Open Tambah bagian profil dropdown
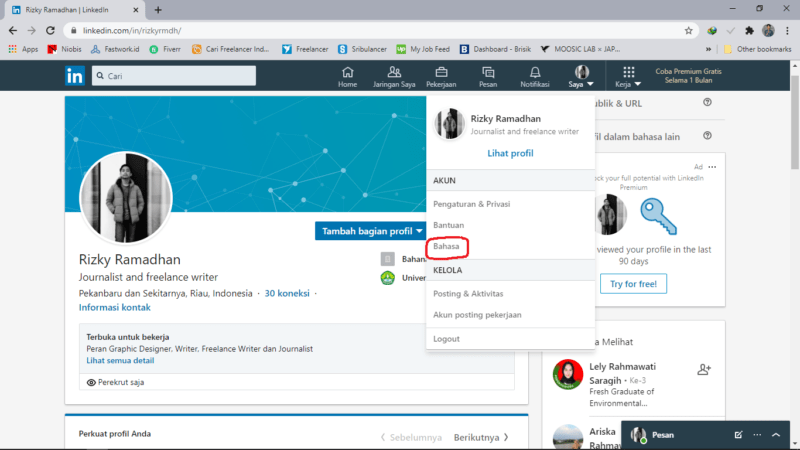Screen dimensions: 800x450 [x=370, y=231]
